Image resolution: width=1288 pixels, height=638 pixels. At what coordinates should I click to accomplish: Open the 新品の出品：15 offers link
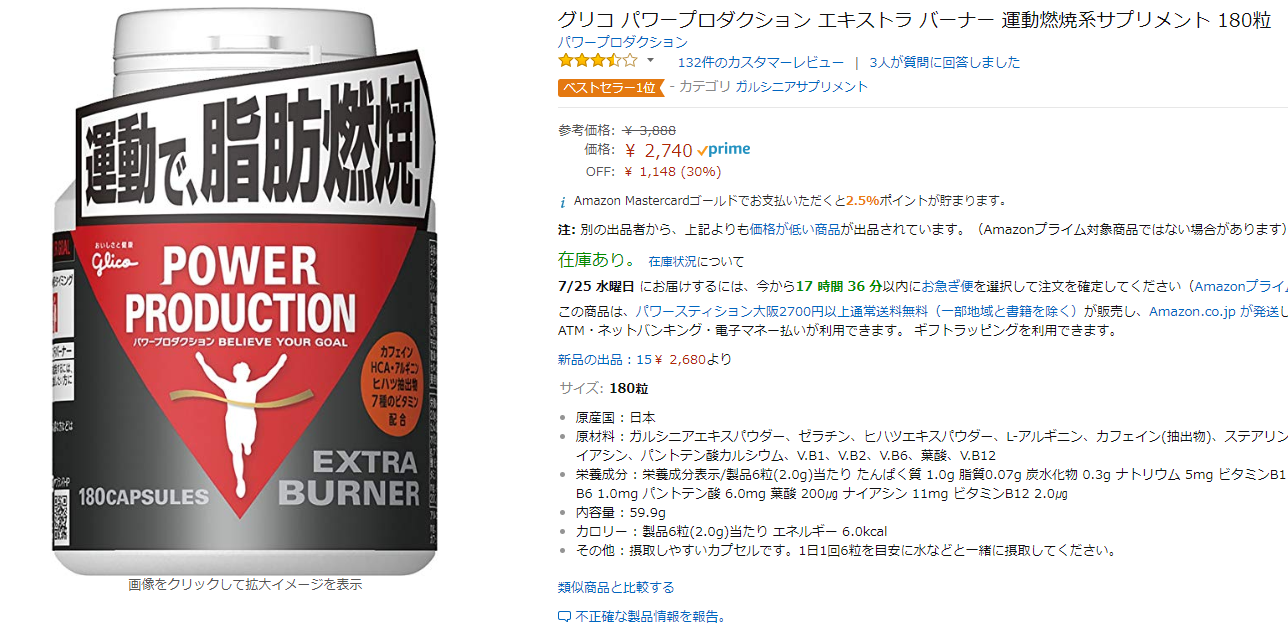[x=645, y=360]
